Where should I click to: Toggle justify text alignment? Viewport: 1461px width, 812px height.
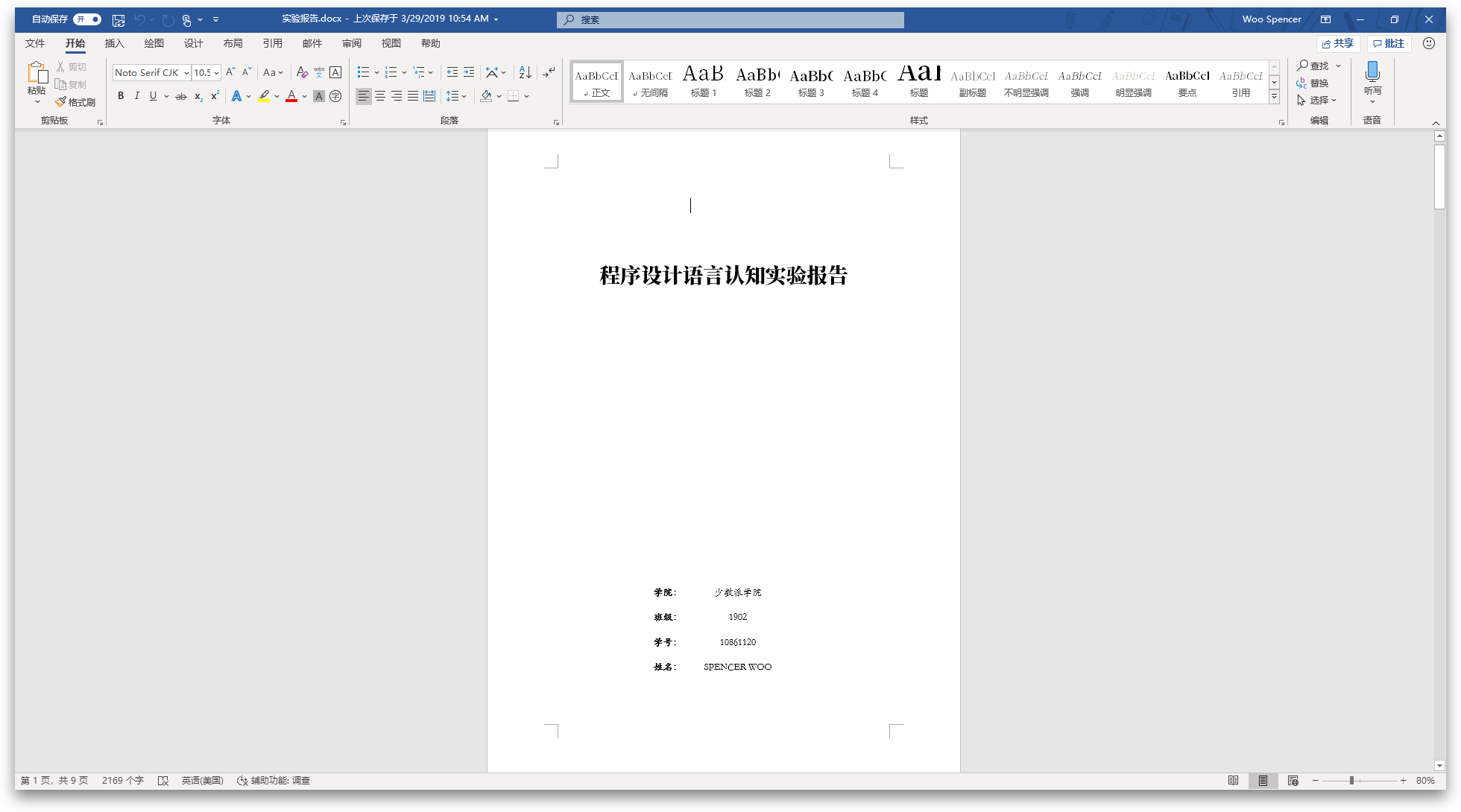(x=413, y=96)
